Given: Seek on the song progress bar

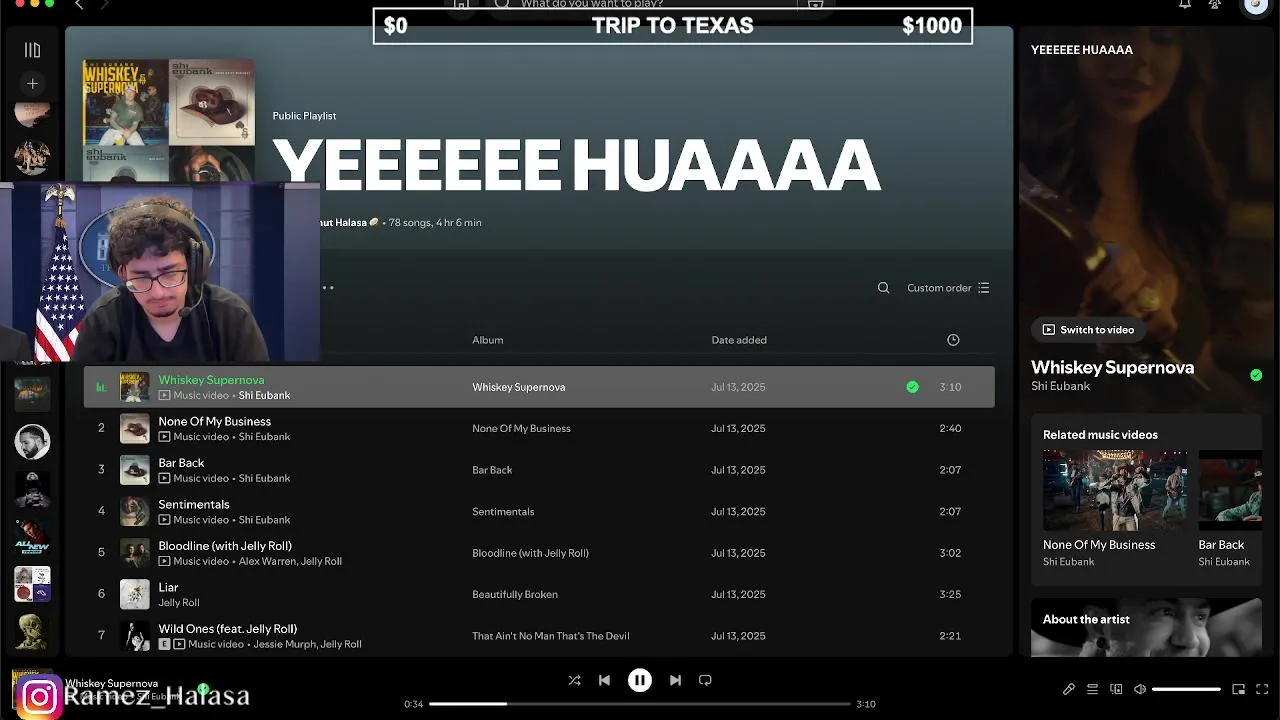Looking at the screenshot, I should [x=640, y=704].
